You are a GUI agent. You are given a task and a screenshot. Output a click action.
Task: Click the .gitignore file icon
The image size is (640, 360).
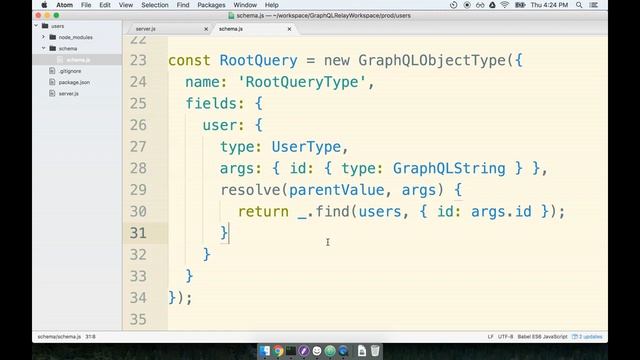point(52,71)
